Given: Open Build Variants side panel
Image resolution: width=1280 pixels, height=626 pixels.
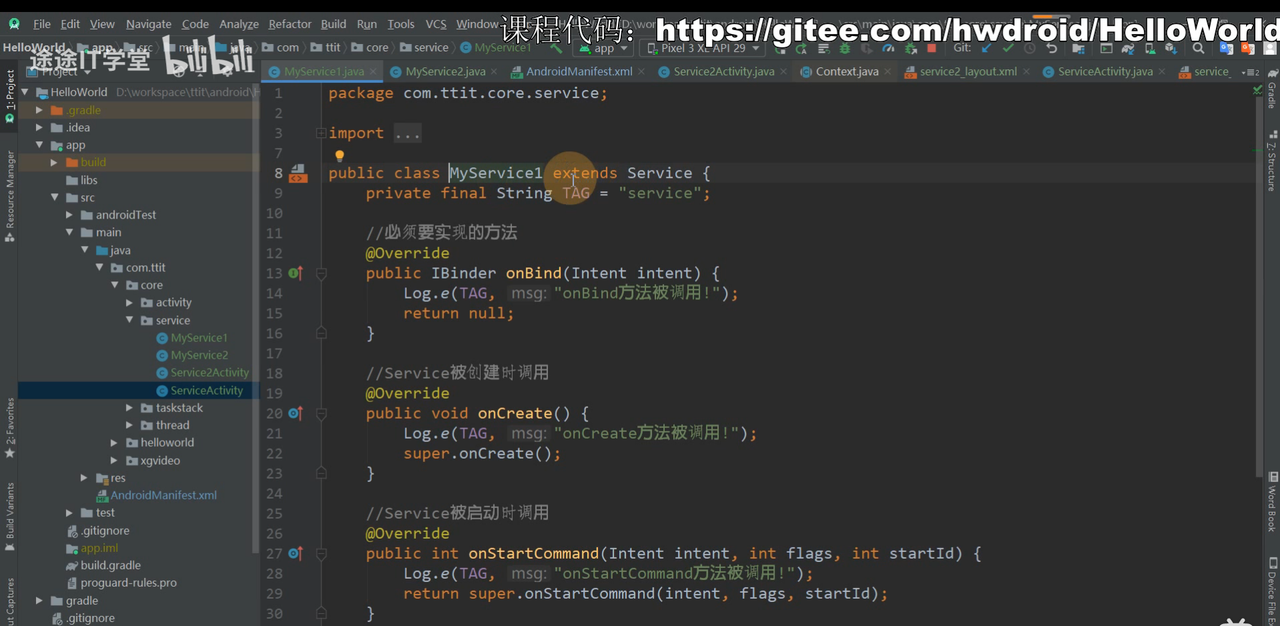Looking at the screenshot, I should pyautogui.click(x=9, y=516).
